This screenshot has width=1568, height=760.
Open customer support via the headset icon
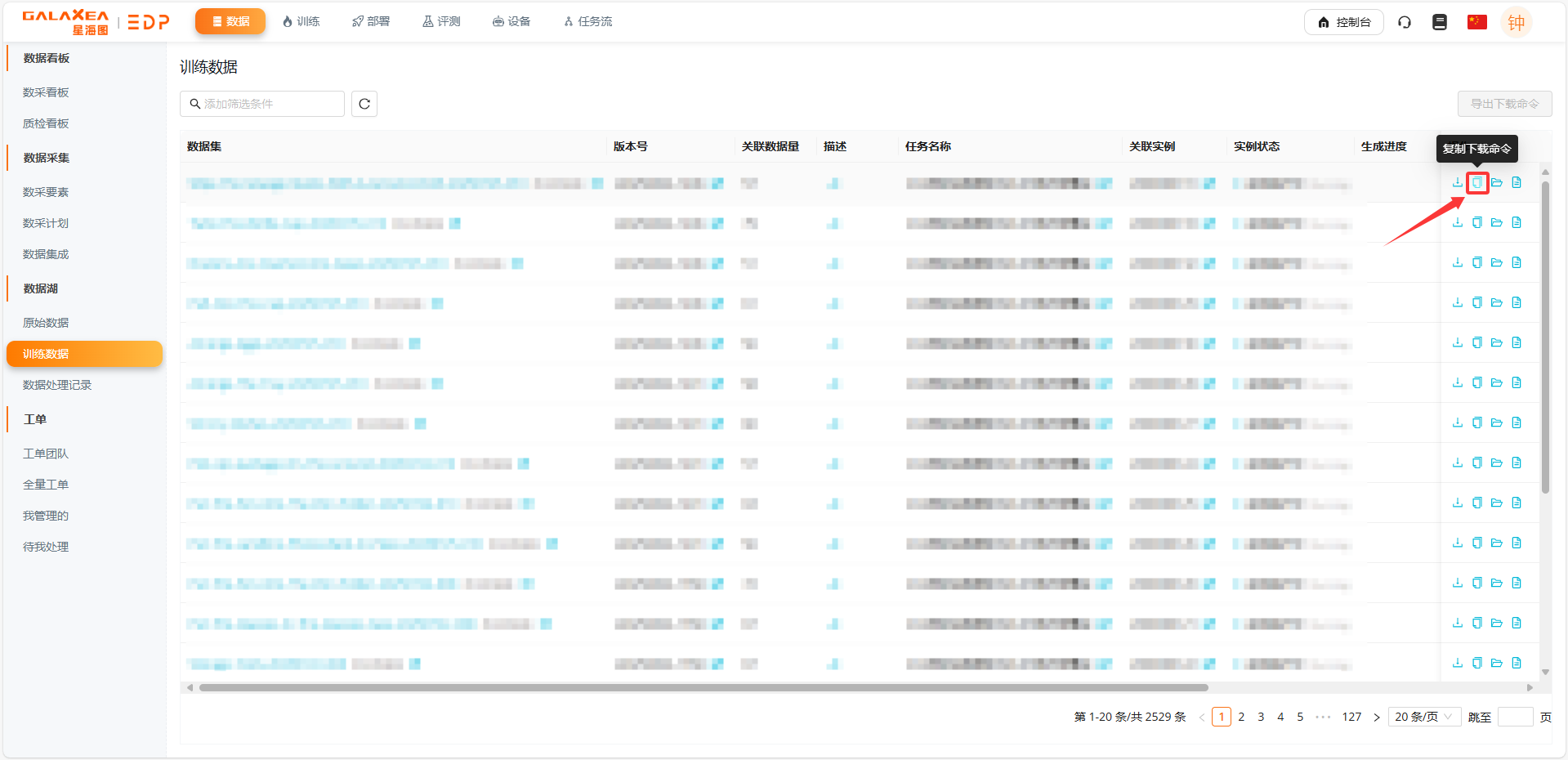click(1405, 22)
